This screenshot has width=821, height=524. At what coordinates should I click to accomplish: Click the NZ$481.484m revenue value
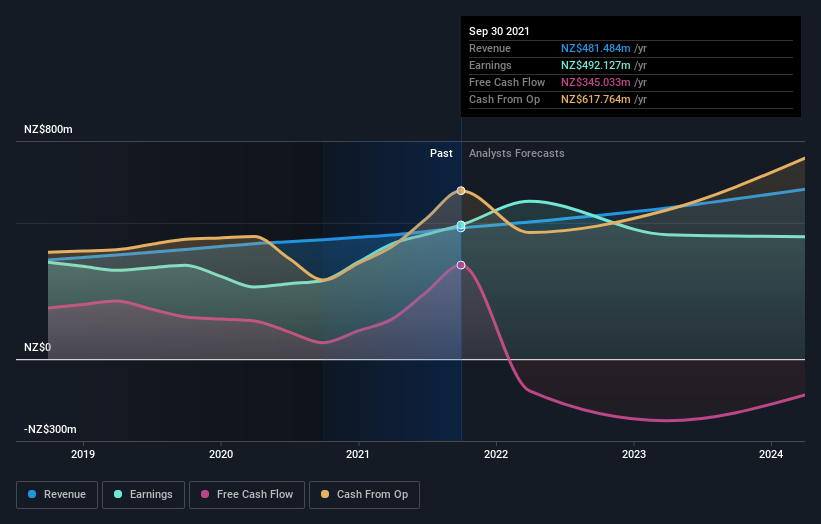pyautogui.click(x=596, y=48)
